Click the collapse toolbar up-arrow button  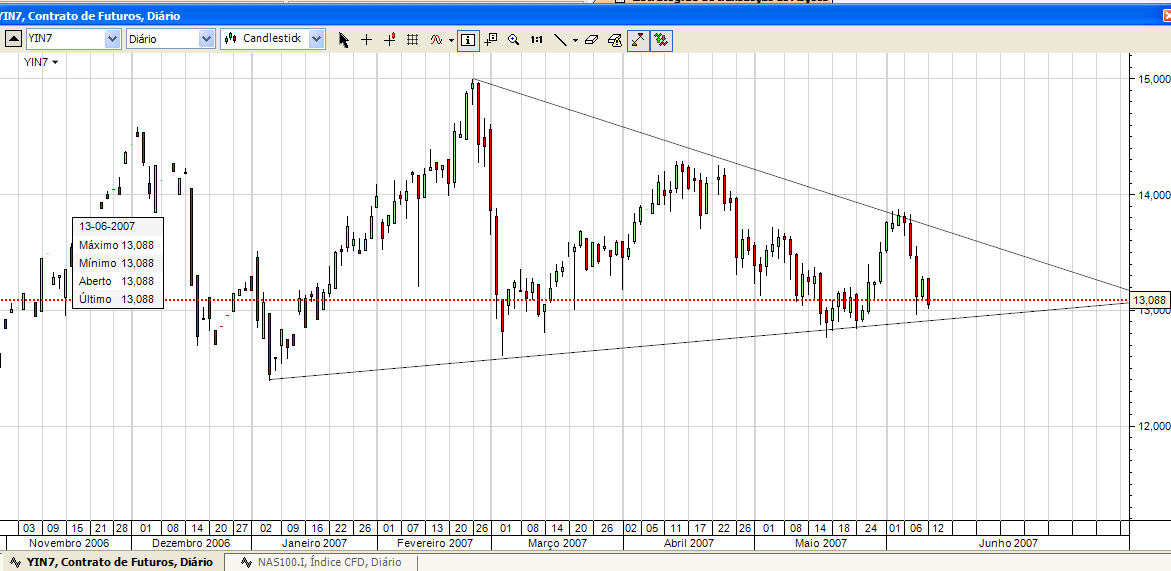pyautogui.click(x=13, y=40)
